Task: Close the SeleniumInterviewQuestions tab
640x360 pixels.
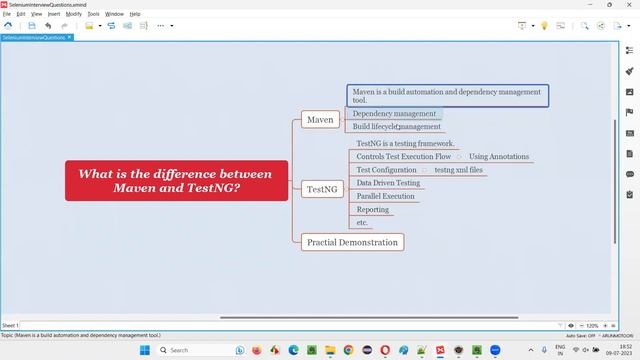Action: 70,37
